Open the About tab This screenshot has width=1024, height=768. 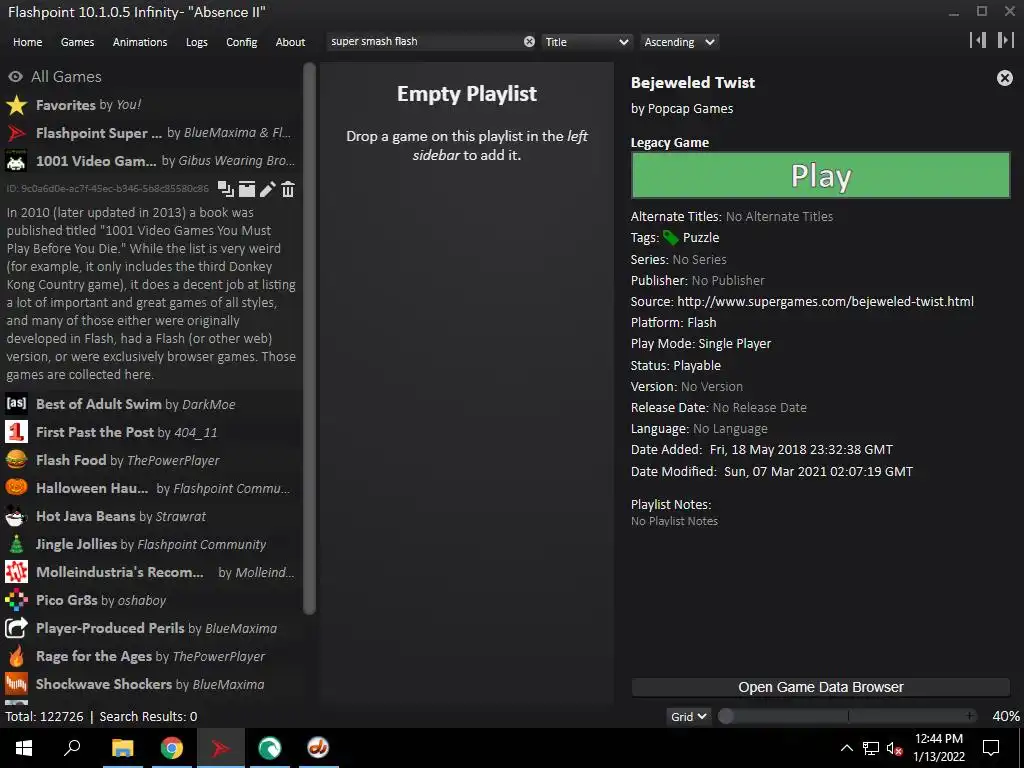[290, 42]
